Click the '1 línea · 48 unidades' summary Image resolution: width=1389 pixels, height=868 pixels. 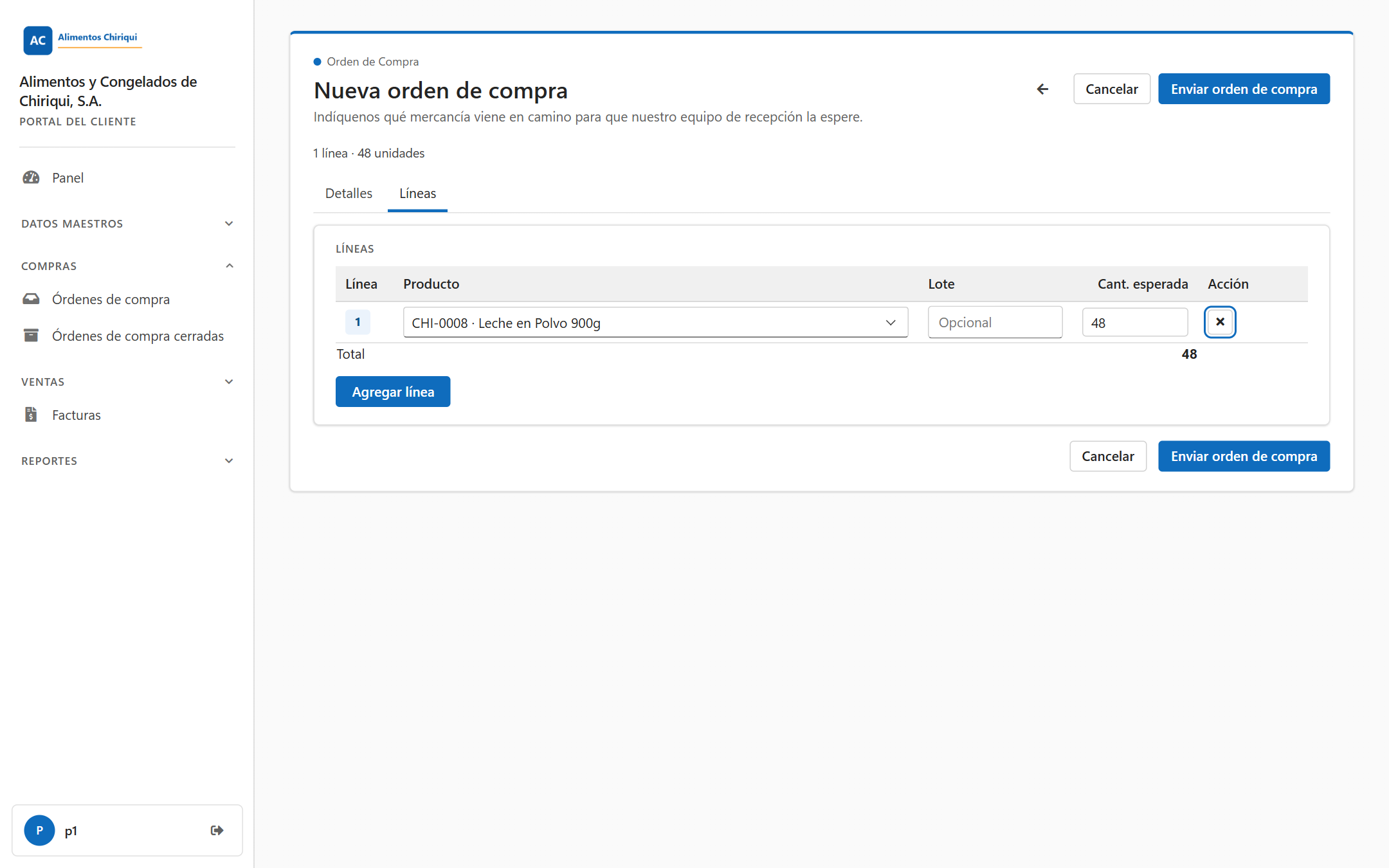(x=368, y=153)
